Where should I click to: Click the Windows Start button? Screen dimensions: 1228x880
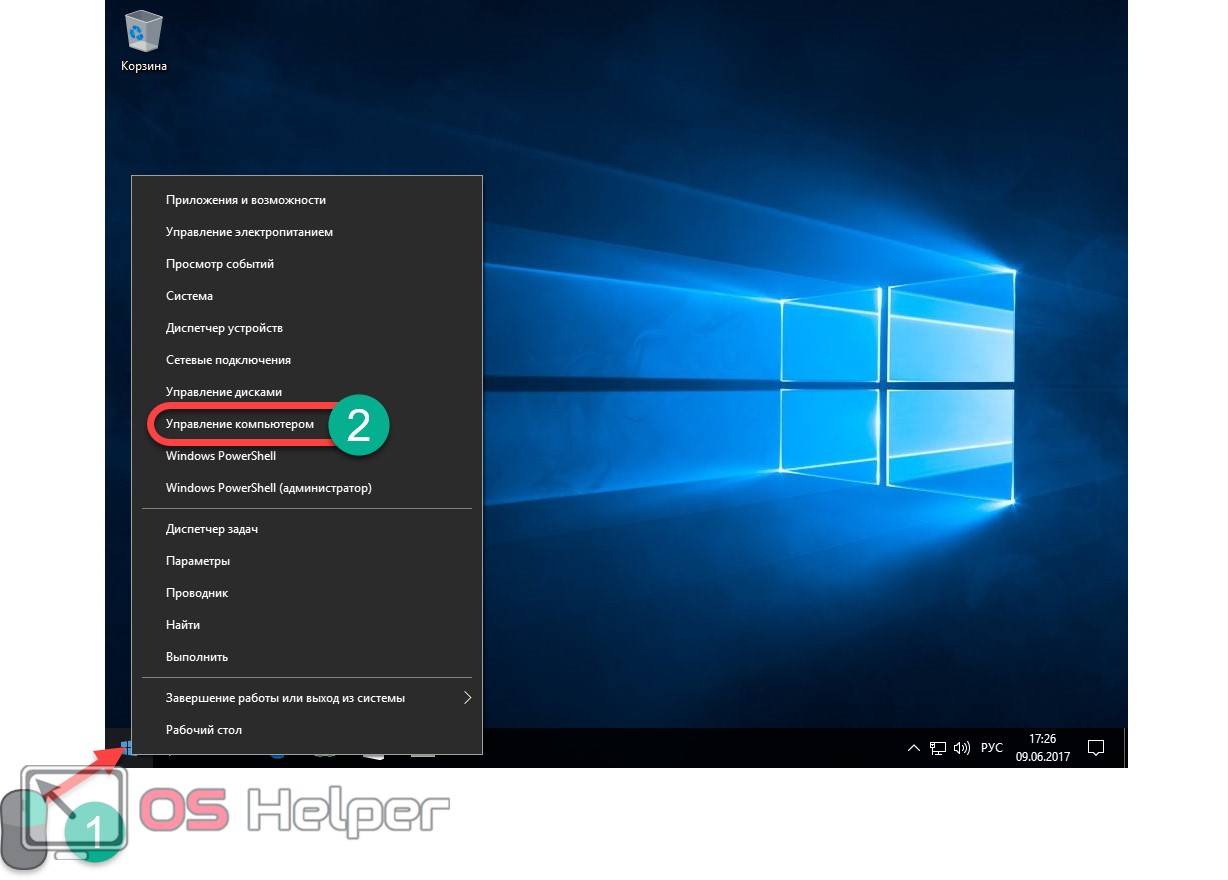(128, 747)
